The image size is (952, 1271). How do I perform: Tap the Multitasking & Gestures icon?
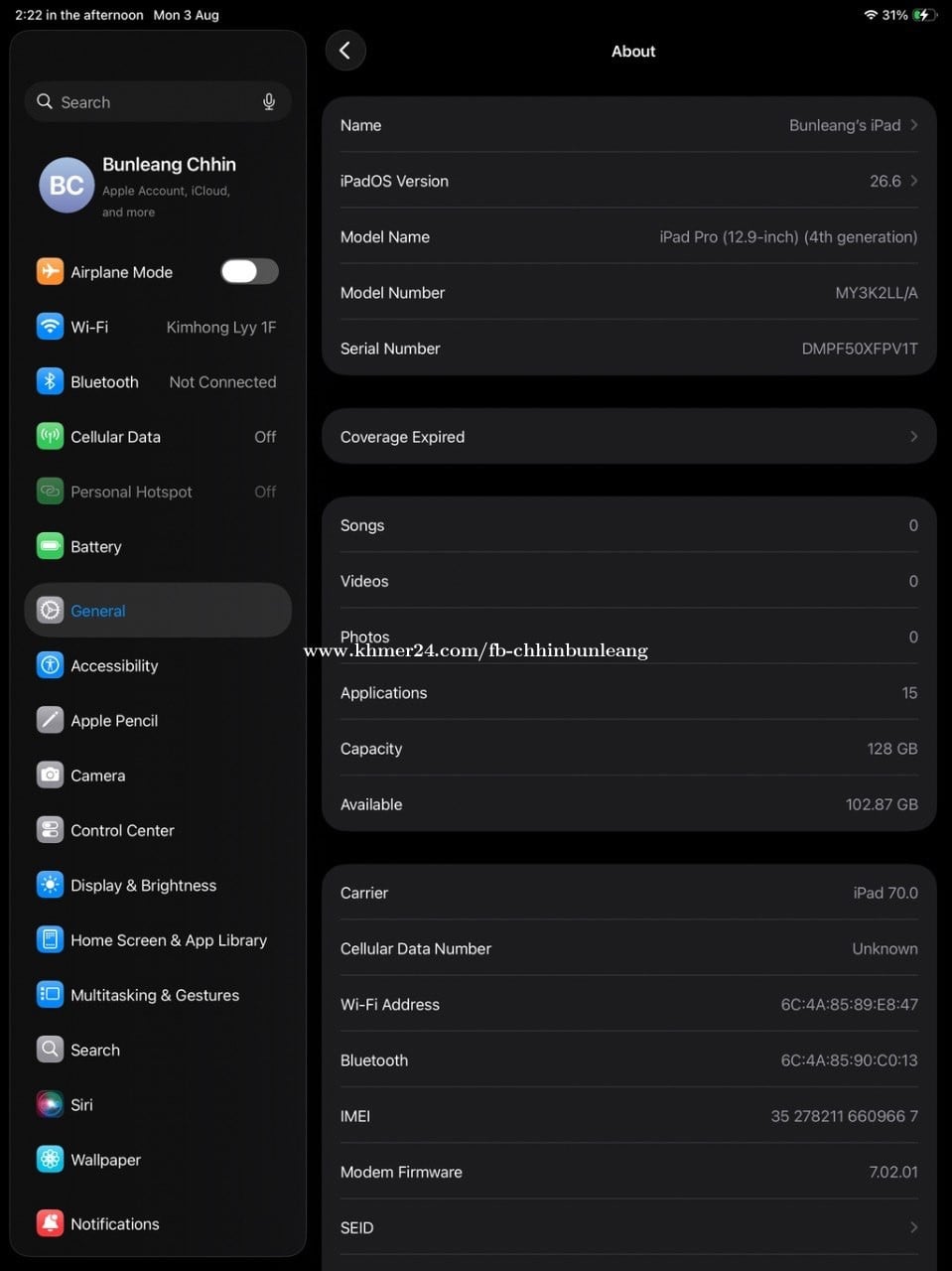click(x=50, y=995)
